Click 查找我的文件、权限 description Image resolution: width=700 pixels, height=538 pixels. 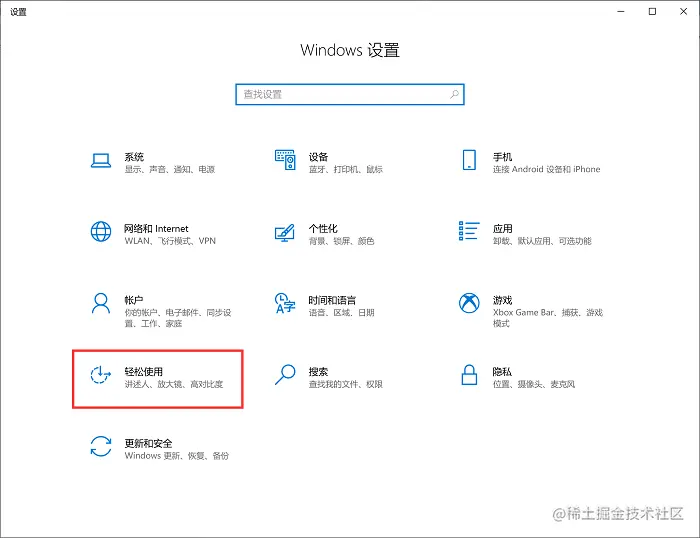346,384
